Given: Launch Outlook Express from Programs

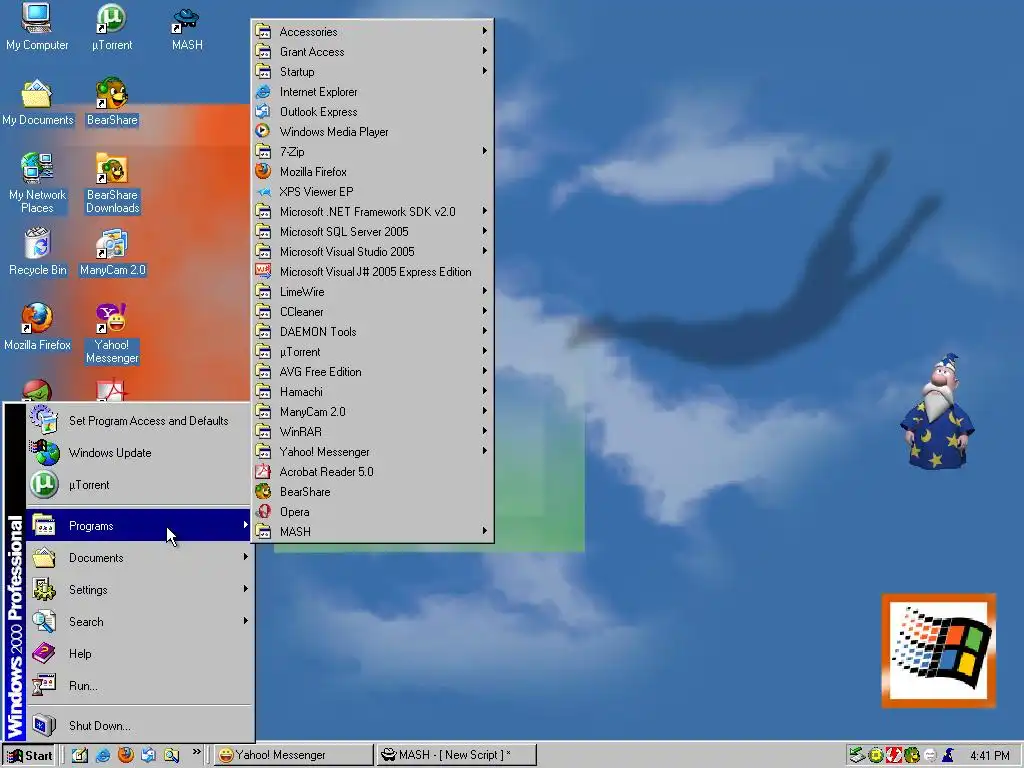Looking at the screenshot, I should click(x=372, y=112).
